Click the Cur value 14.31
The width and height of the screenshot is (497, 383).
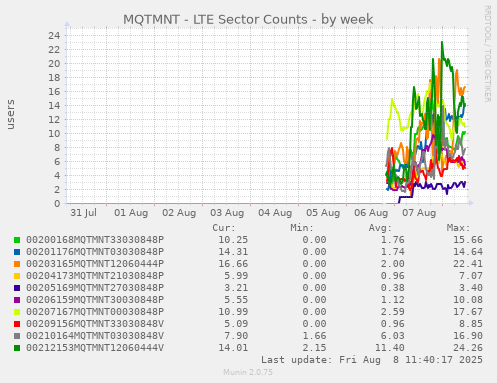pyautogui.click(x=233, y=252)
